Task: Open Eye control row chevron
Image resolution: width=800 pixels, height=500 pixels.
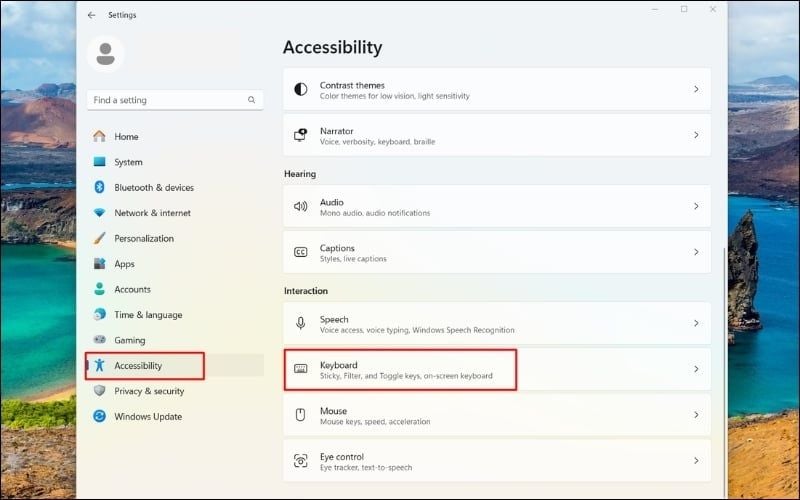Action: point(696,461)
